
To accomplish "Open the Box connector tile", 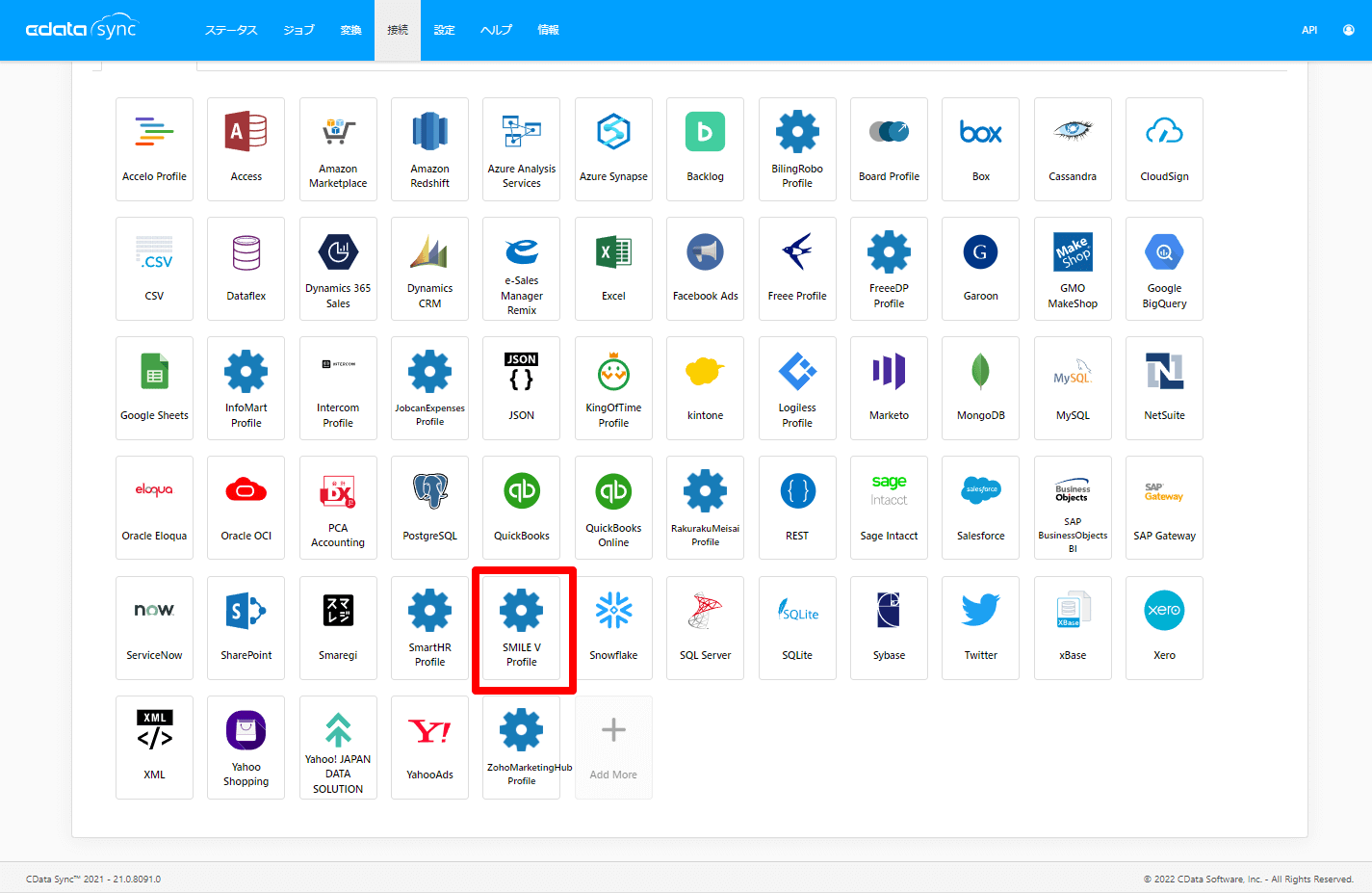I will [x=980, y=149].
